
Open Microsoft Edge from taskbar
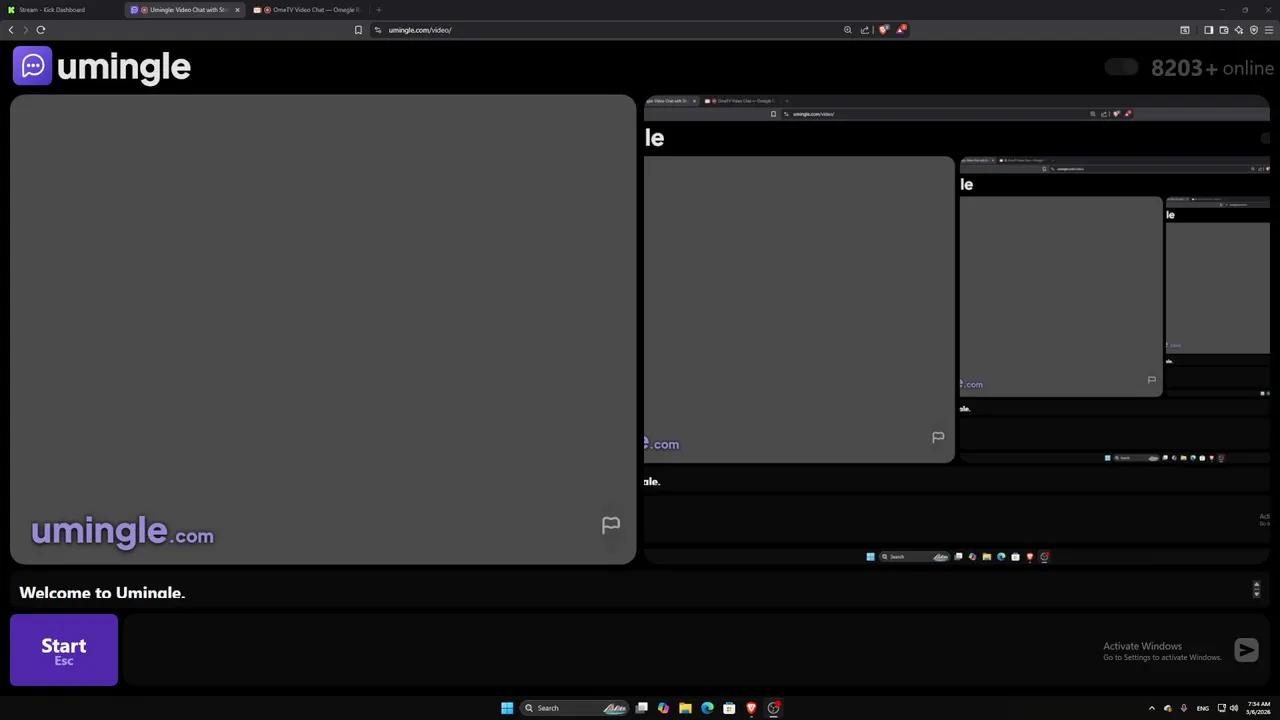click(707, 708)
